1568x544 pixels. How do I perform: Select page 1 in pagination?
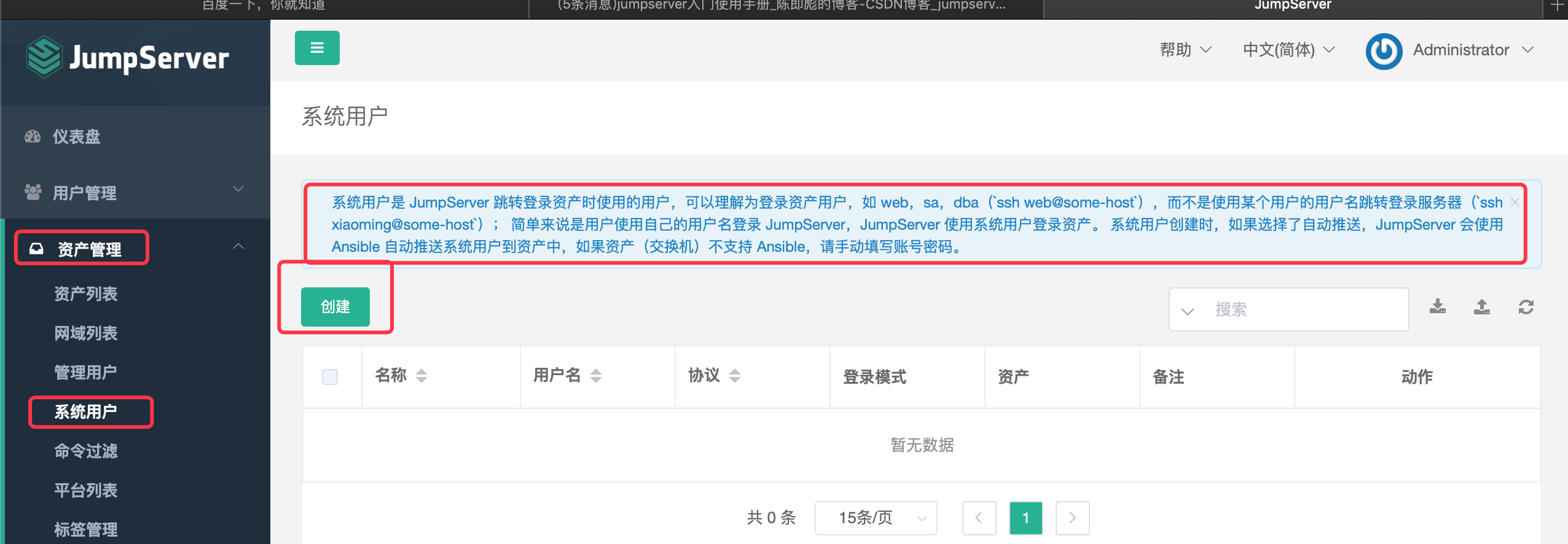(1025, 518)
